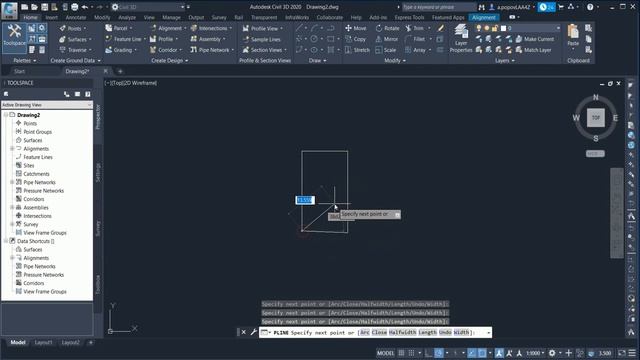
Task: Click the New drawing icon in quick access toolbar
Action: (x=24, y=7)
